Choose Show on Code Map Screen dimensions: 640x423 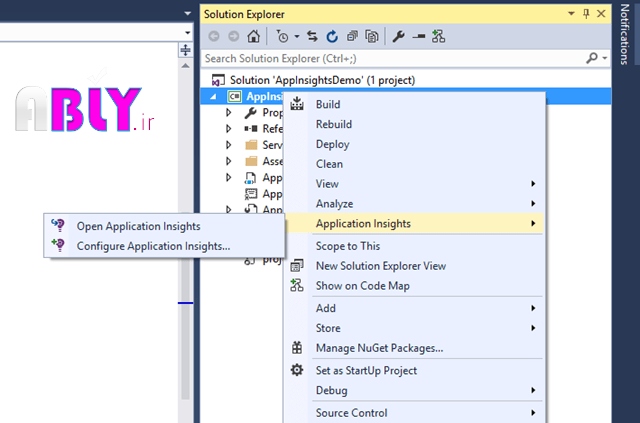415,286
